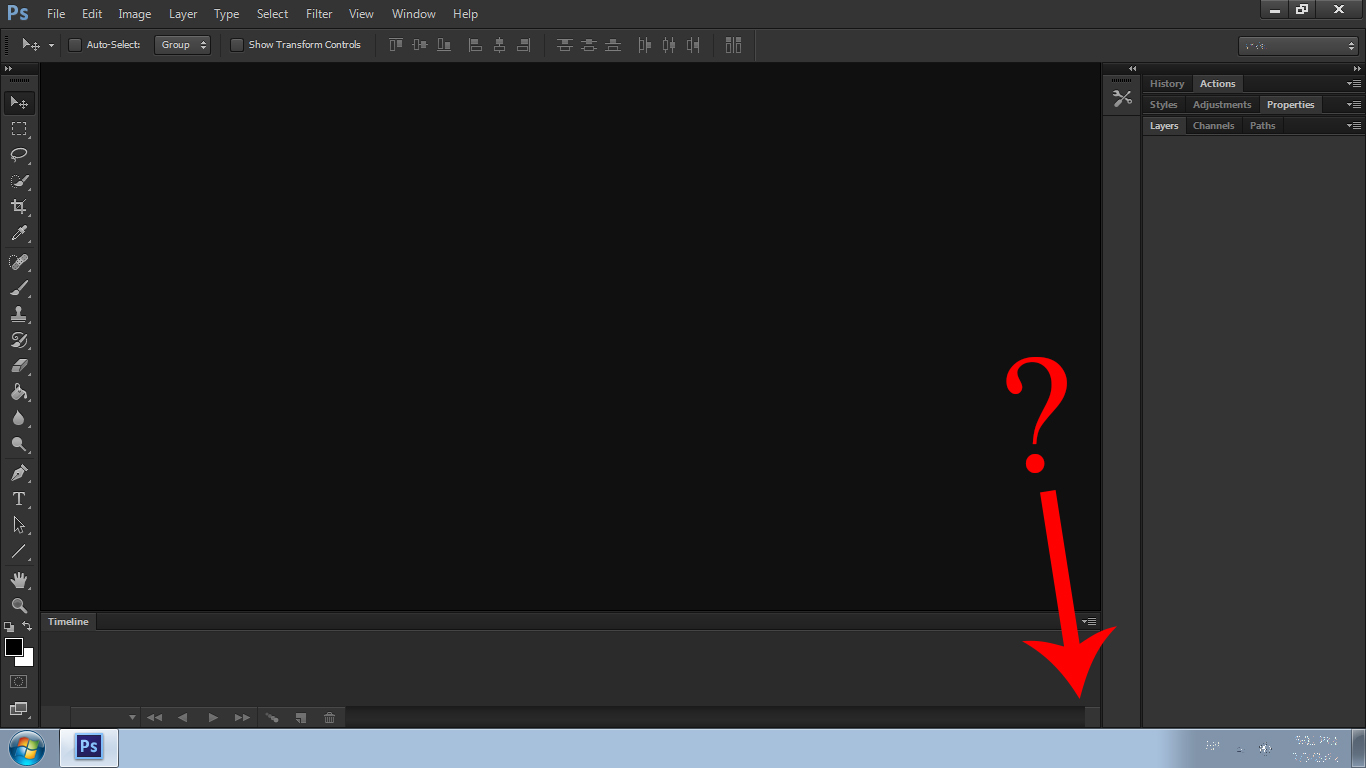Viewport: 1366px width, 768px height.
Task: Switch to the Paths tab
Action: (1263, 126)
